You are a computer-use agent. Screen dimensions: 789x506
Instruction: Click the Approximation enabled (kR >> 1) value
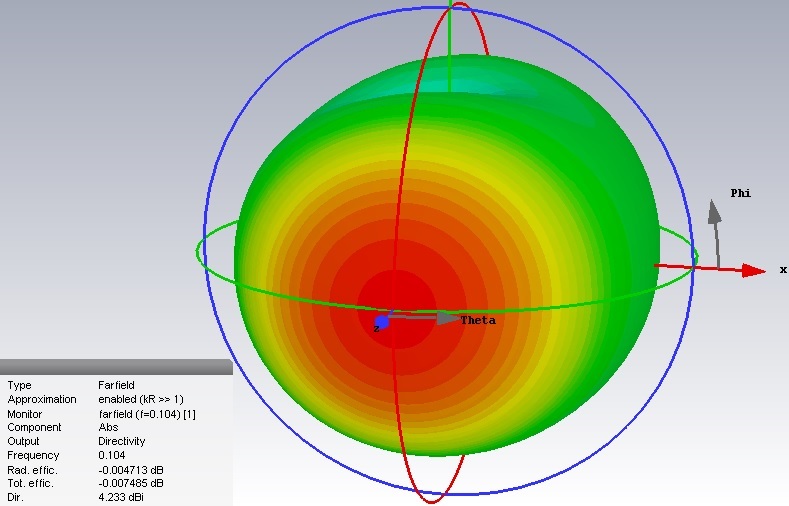(140, 399)
